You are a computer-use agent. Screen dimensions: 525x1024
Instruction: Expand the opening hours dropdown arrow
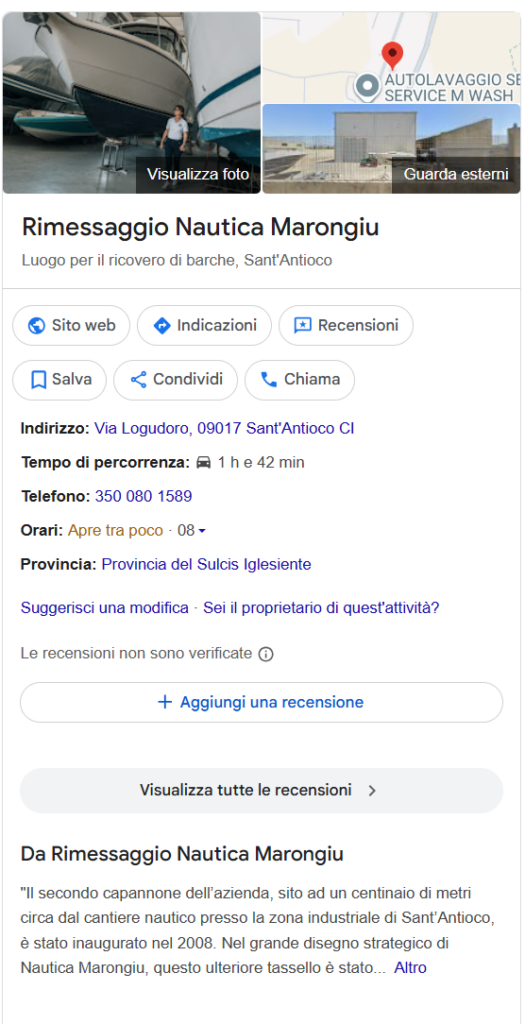[202, 531]
